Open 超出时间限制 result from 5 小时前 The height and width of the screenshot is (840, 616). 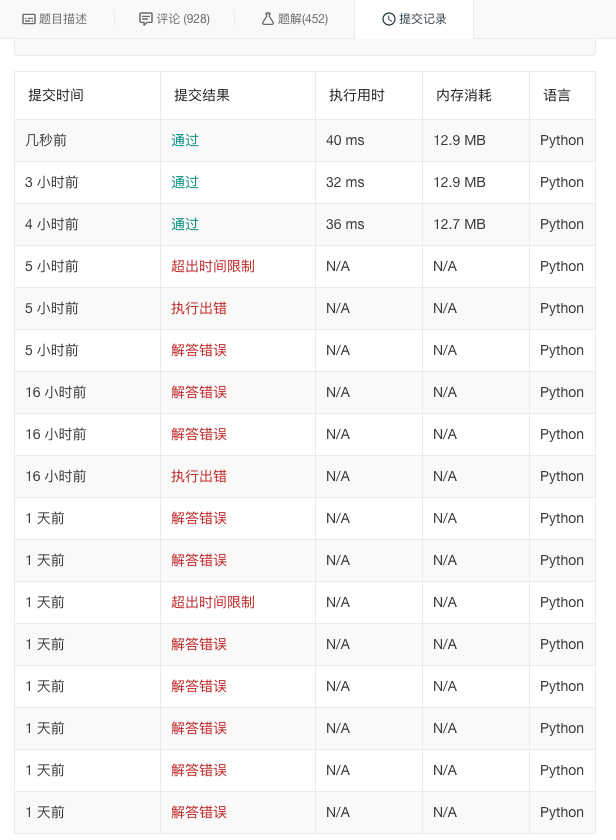213,267
